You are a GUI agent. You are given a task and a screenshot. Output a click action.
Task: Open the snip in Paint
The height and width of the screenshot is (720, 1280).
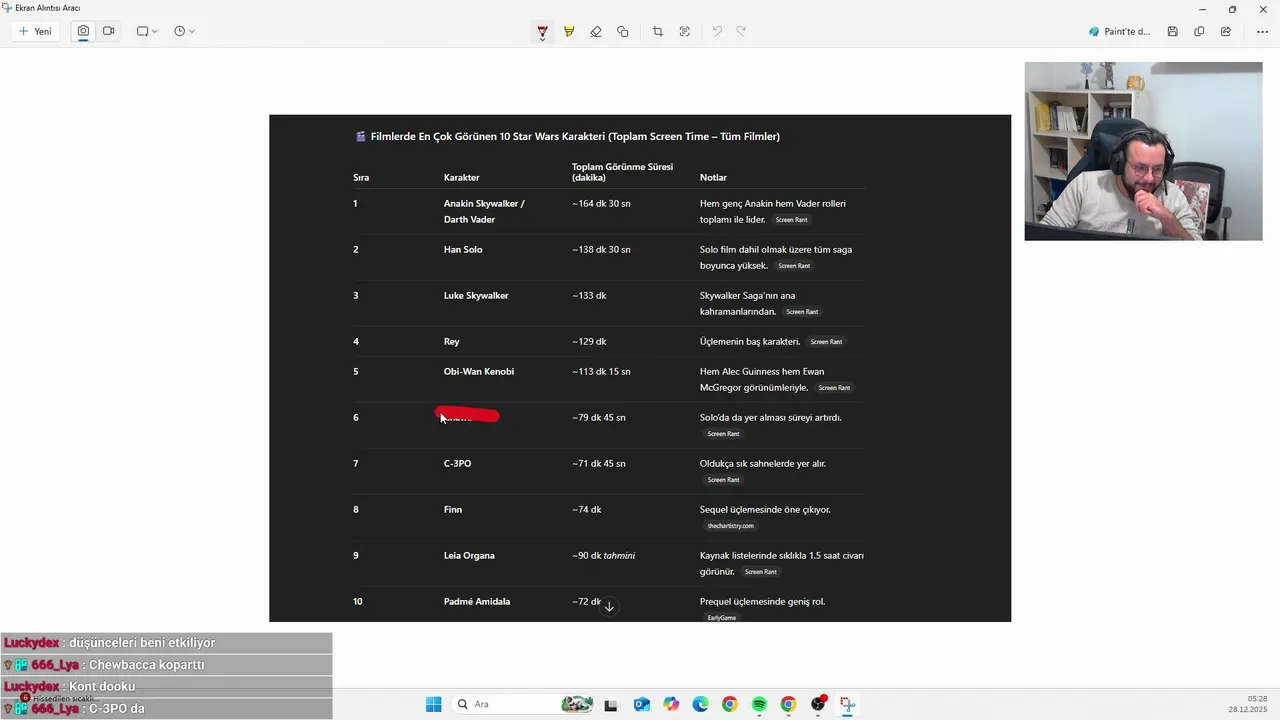(1120, 32)
